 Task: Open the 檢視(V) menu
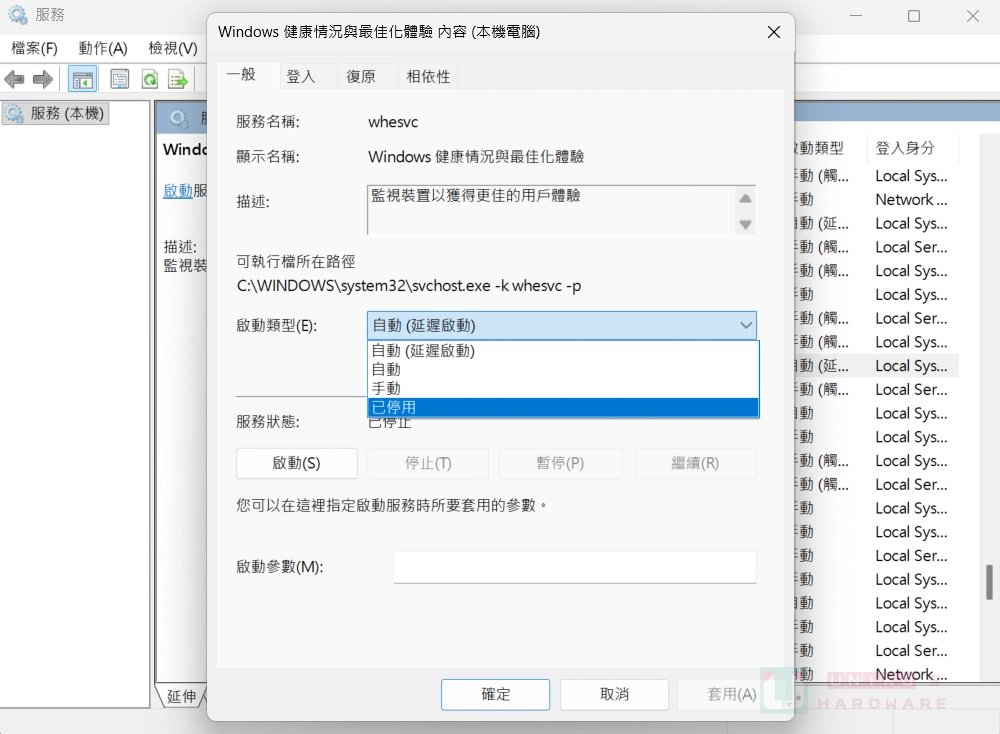click(173, 48)
